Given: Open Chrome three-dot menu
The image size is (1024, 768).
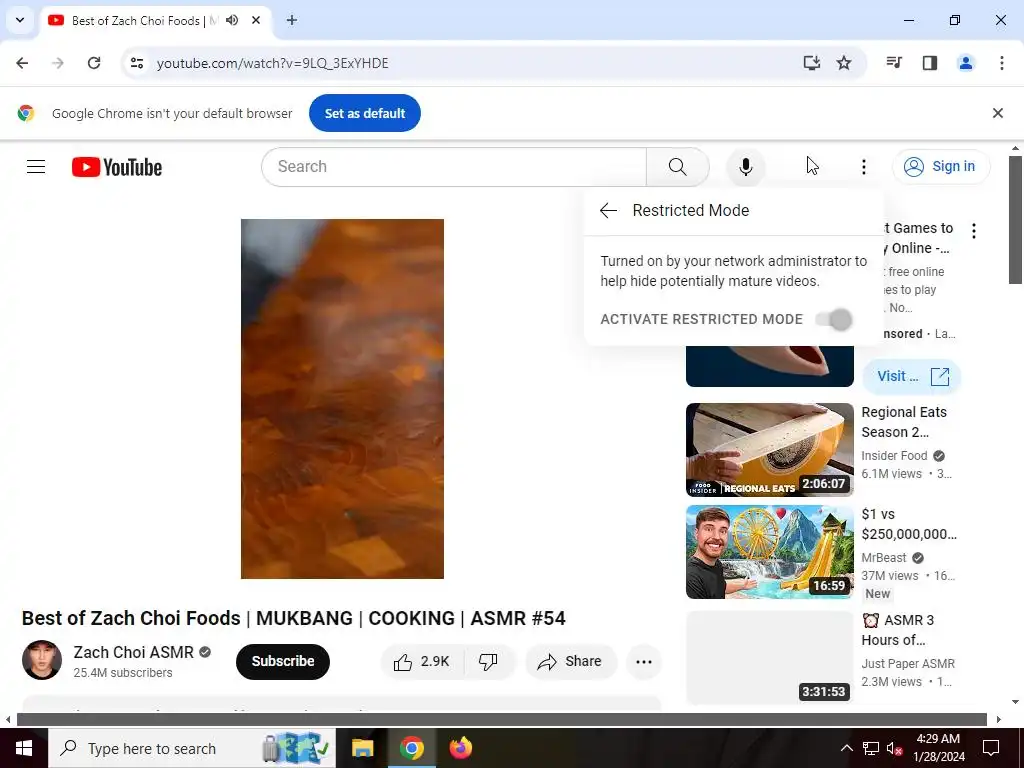Looking at the screenshot, I should coord(1001,63).
